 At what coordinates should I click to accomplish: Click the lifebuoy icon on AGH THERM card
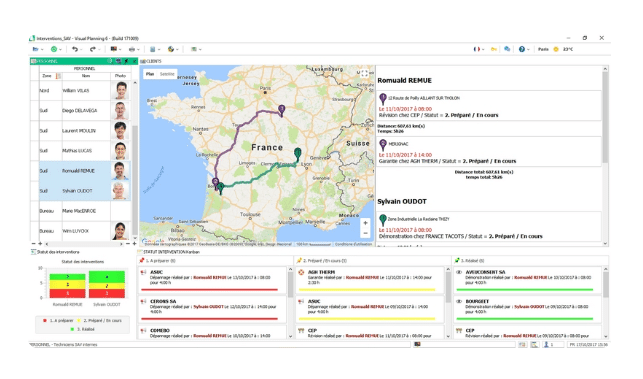pos(301,272)
